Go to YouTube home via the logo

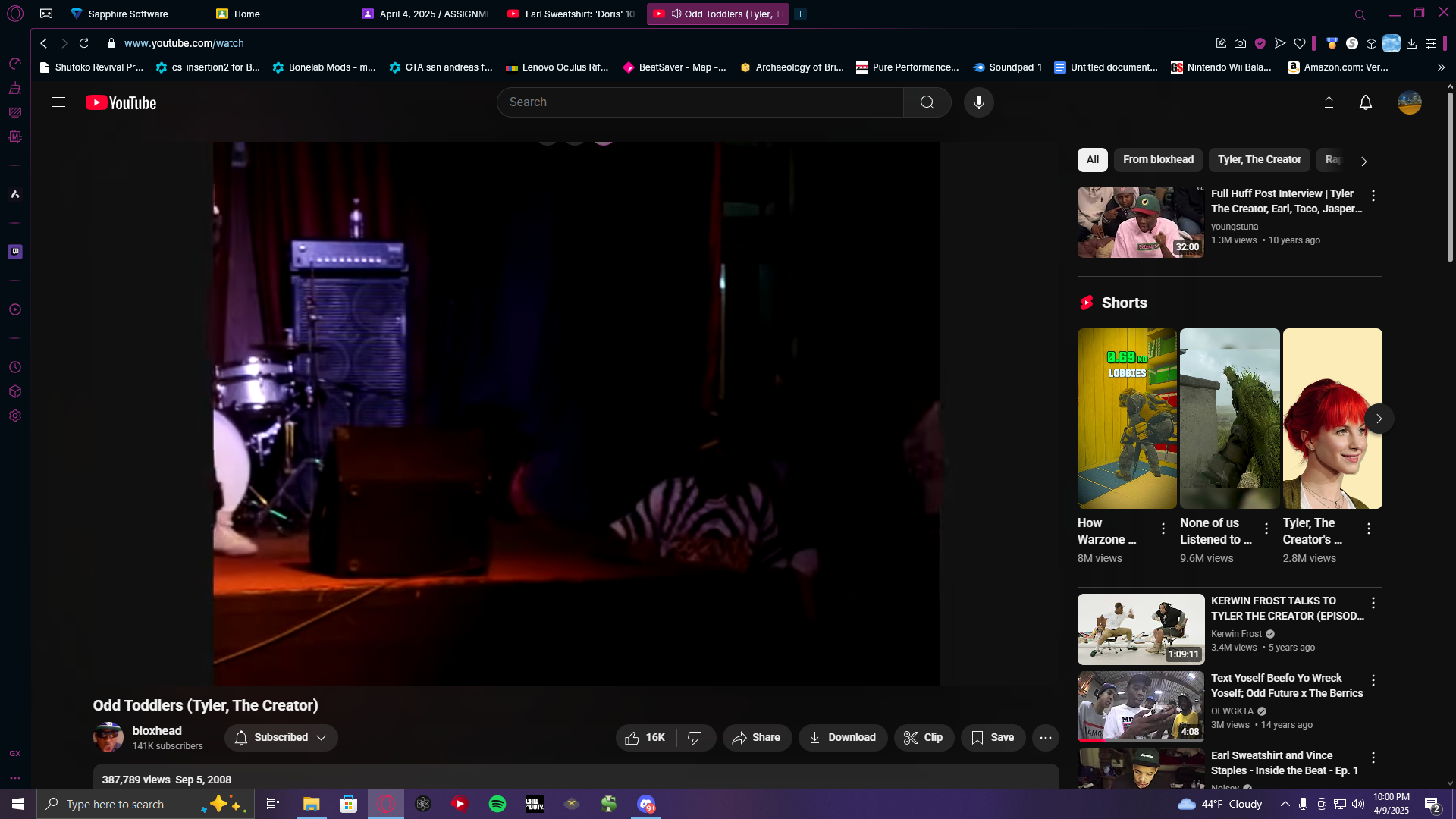point(121,102)
